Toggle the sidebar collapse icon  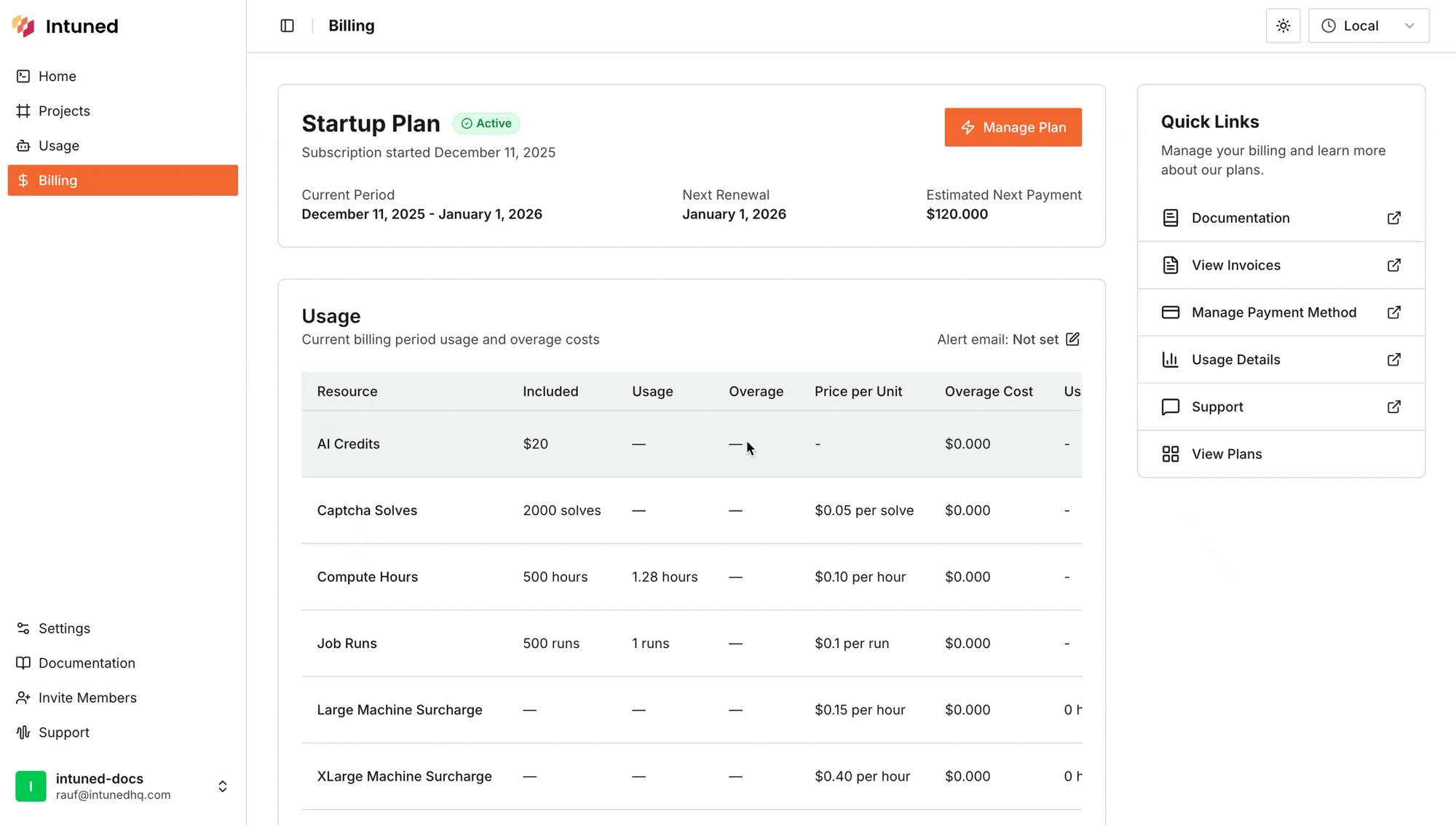pos(287,26)
